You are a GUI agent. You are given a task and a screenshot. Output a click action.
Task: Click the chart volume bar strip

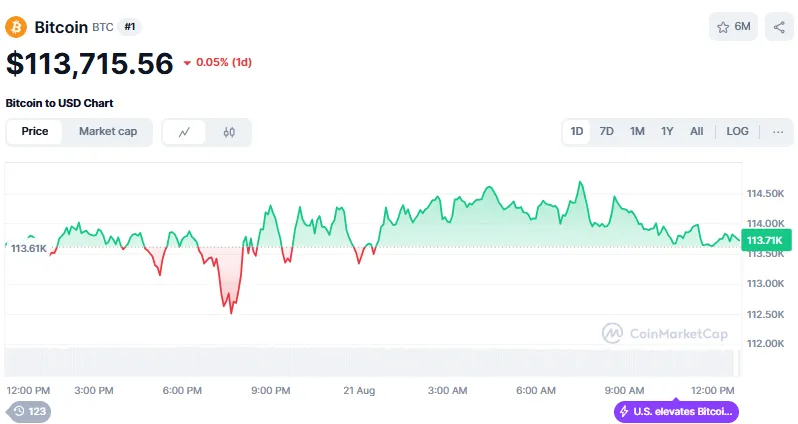370,362
